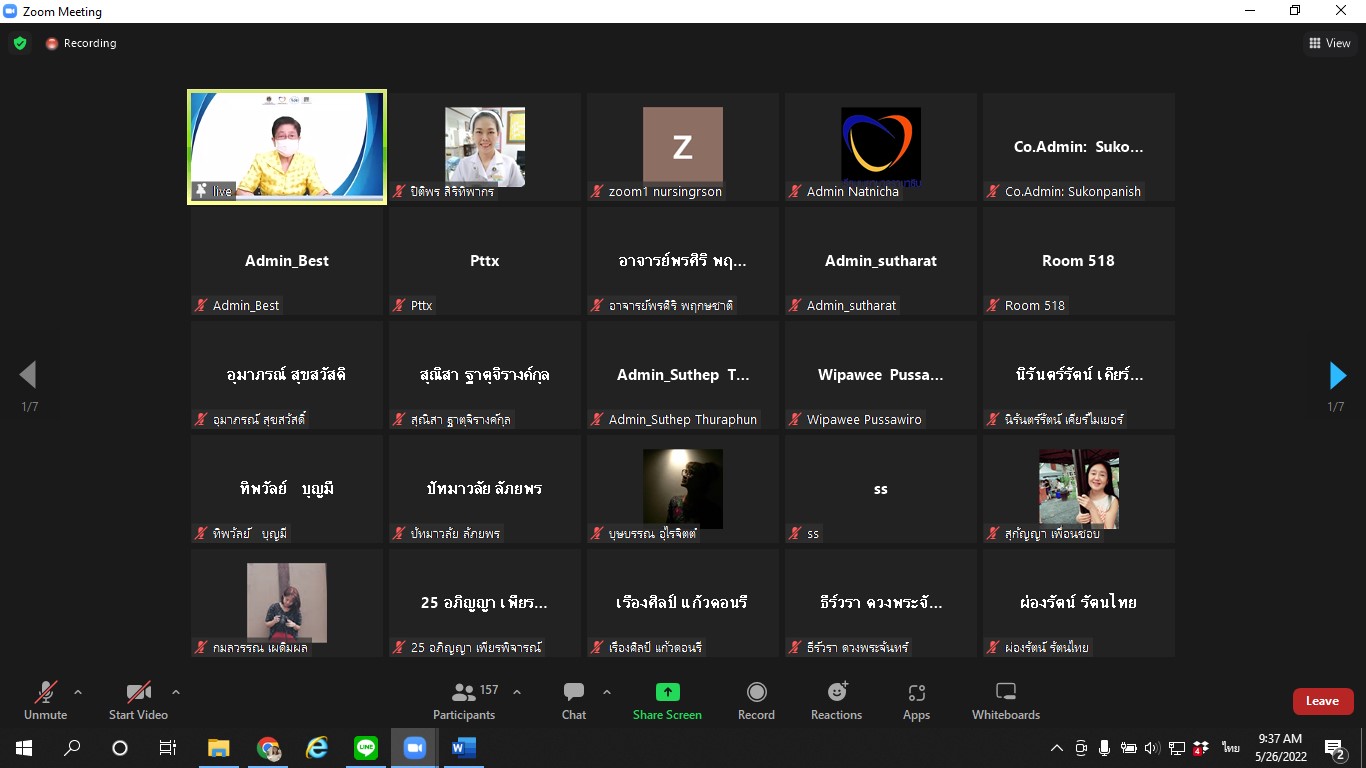Expand the arrow next to Participants
This screenshot has height=768, width=1366.
click(517, 692)
